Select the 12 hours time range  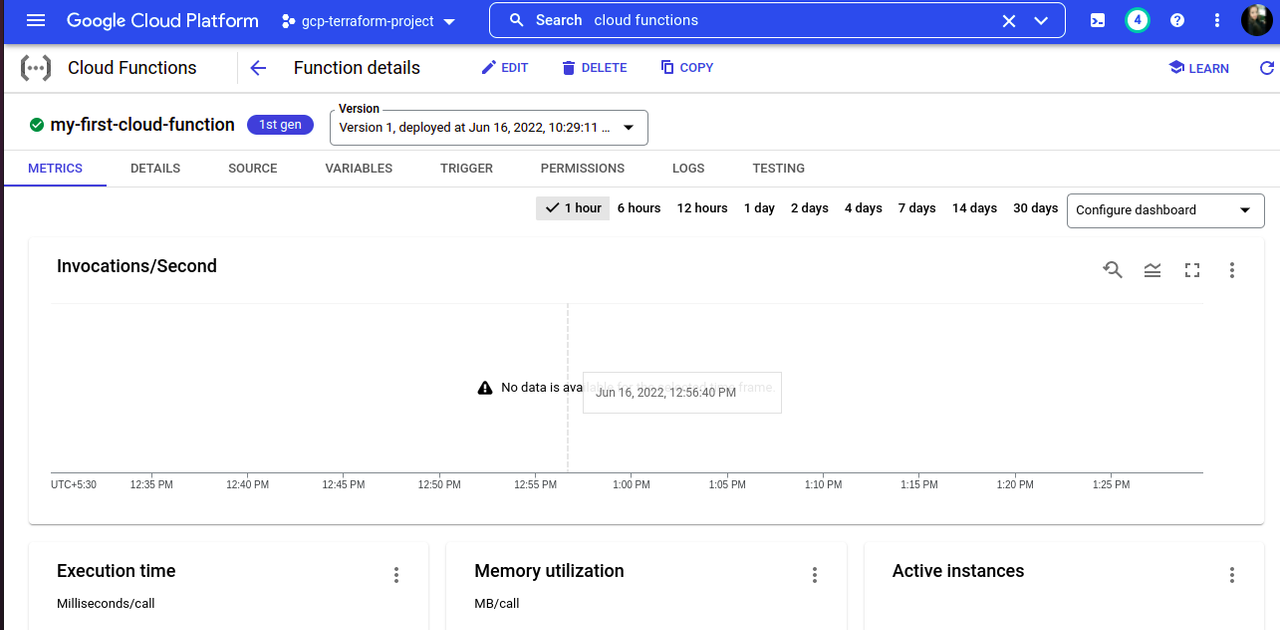coord(702,208)
